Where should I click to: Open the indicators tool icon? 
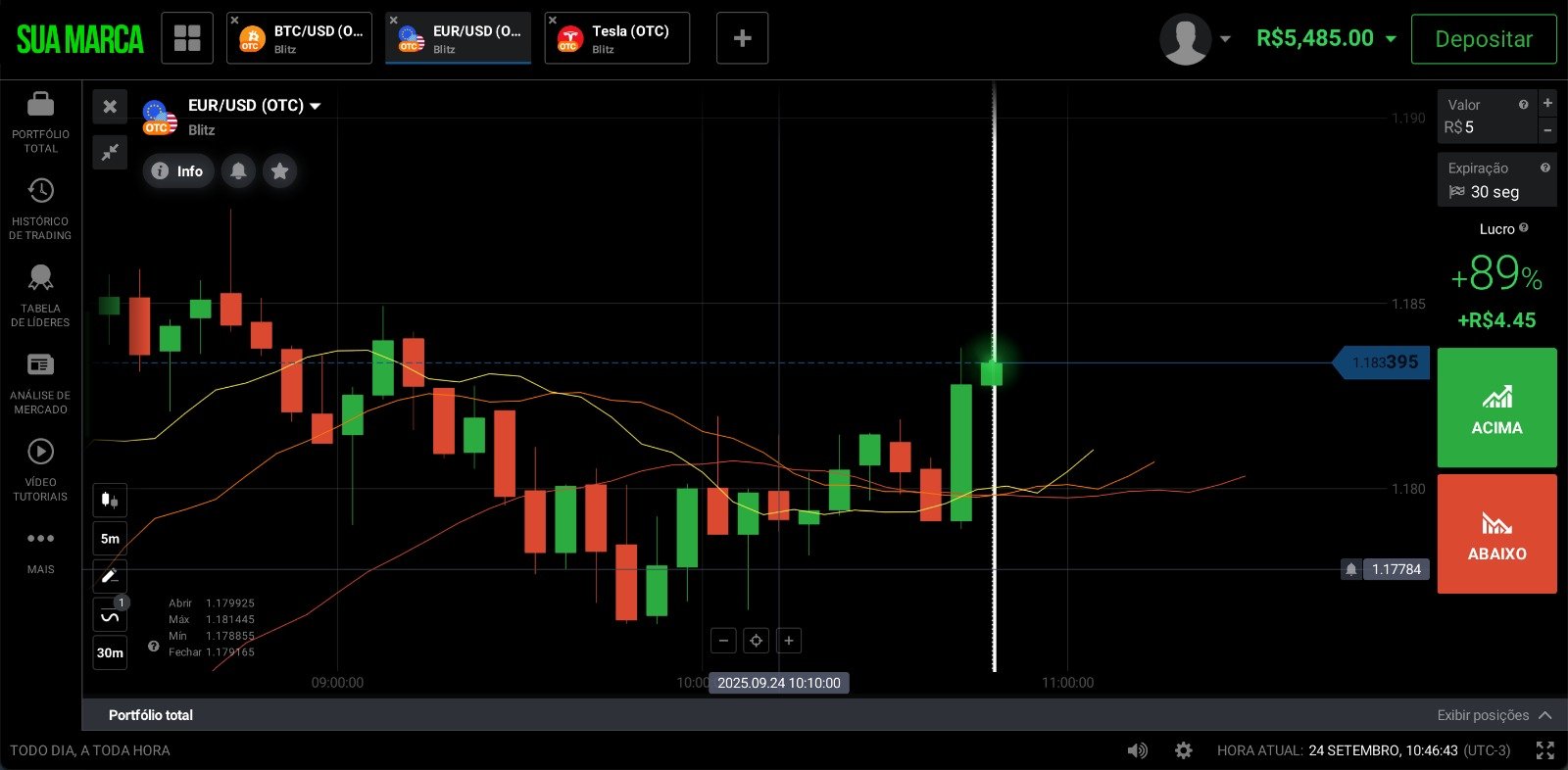(x=110, y=616)
